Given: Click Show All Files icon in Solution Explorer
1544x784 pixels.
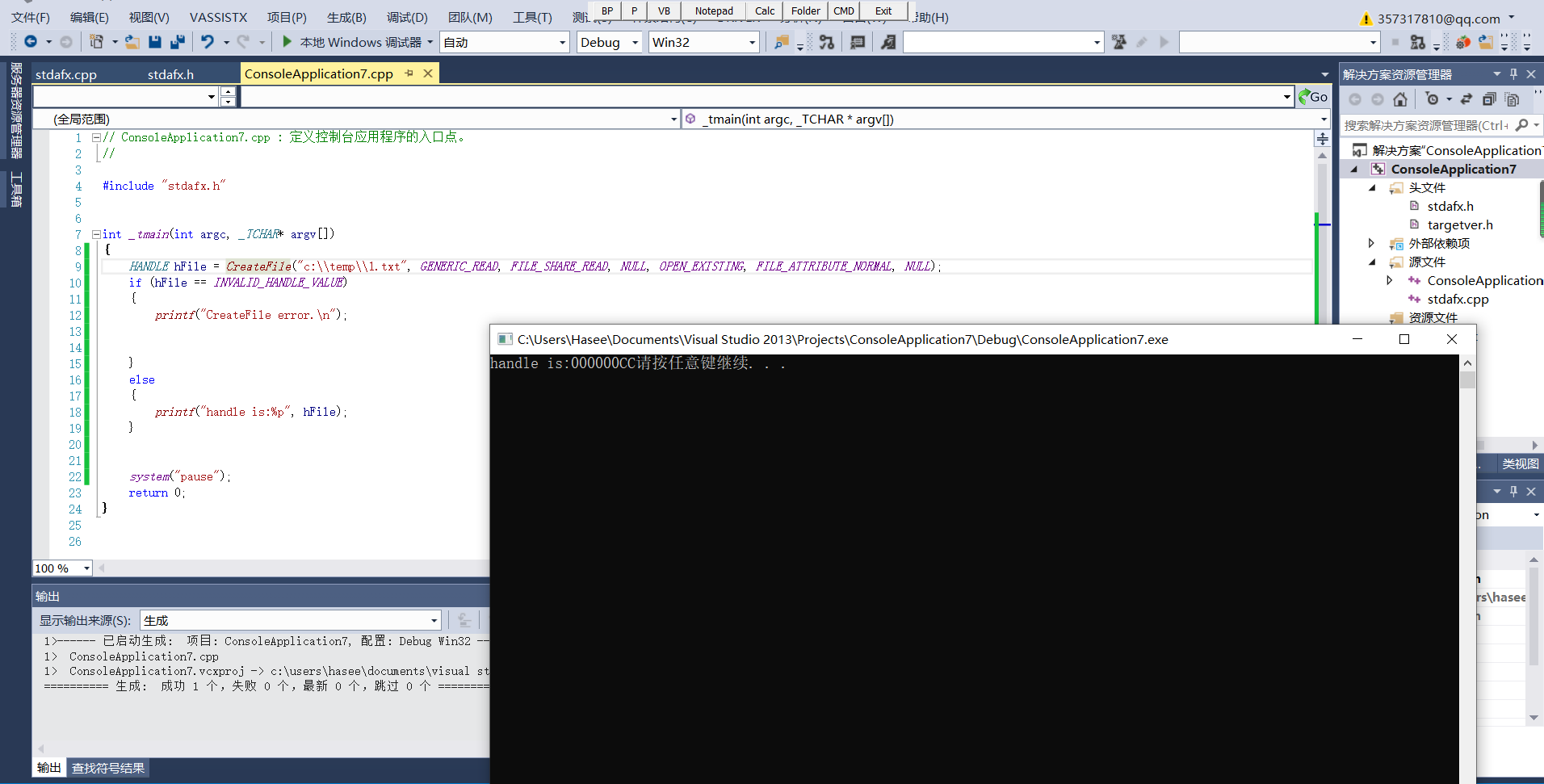Looking at the screenshot, I should pyautogui.click(x=1513, y=99).
